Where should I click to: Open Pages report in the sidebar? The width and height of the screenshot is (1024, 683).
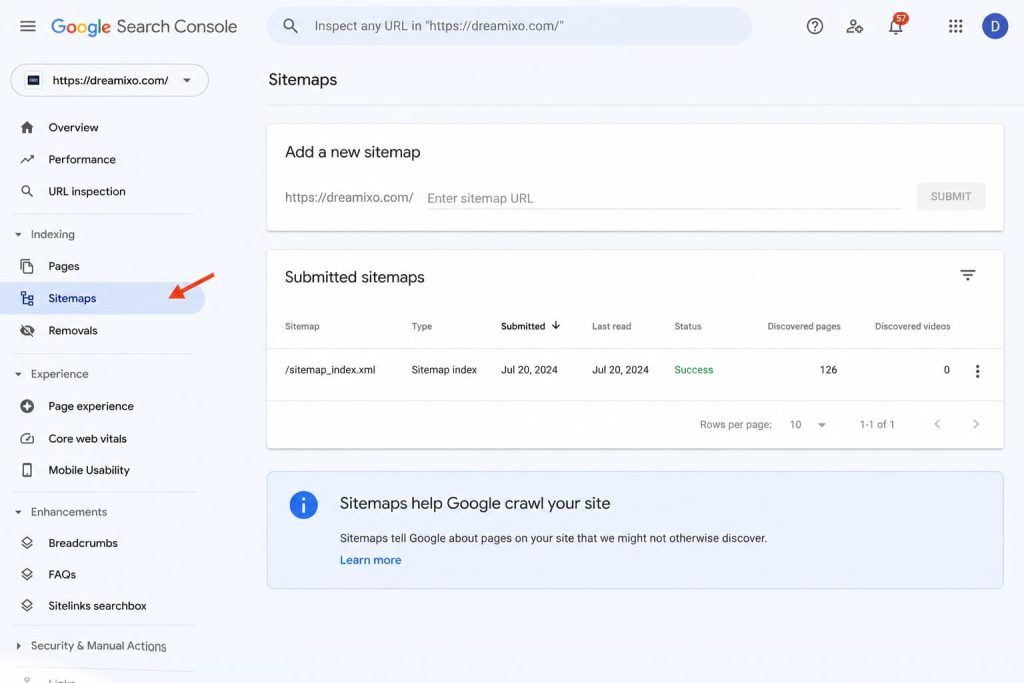64,266
